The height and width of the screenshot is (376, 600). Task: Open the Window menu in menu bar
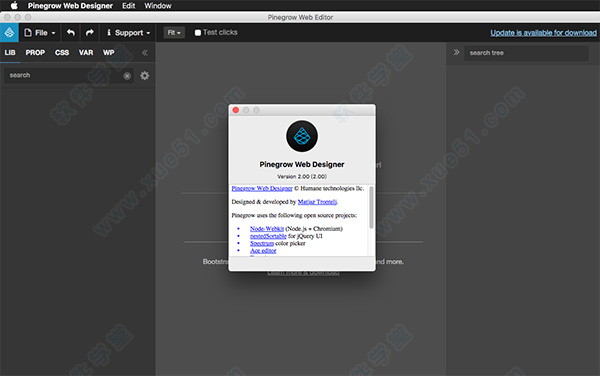[x=158, y=6]
